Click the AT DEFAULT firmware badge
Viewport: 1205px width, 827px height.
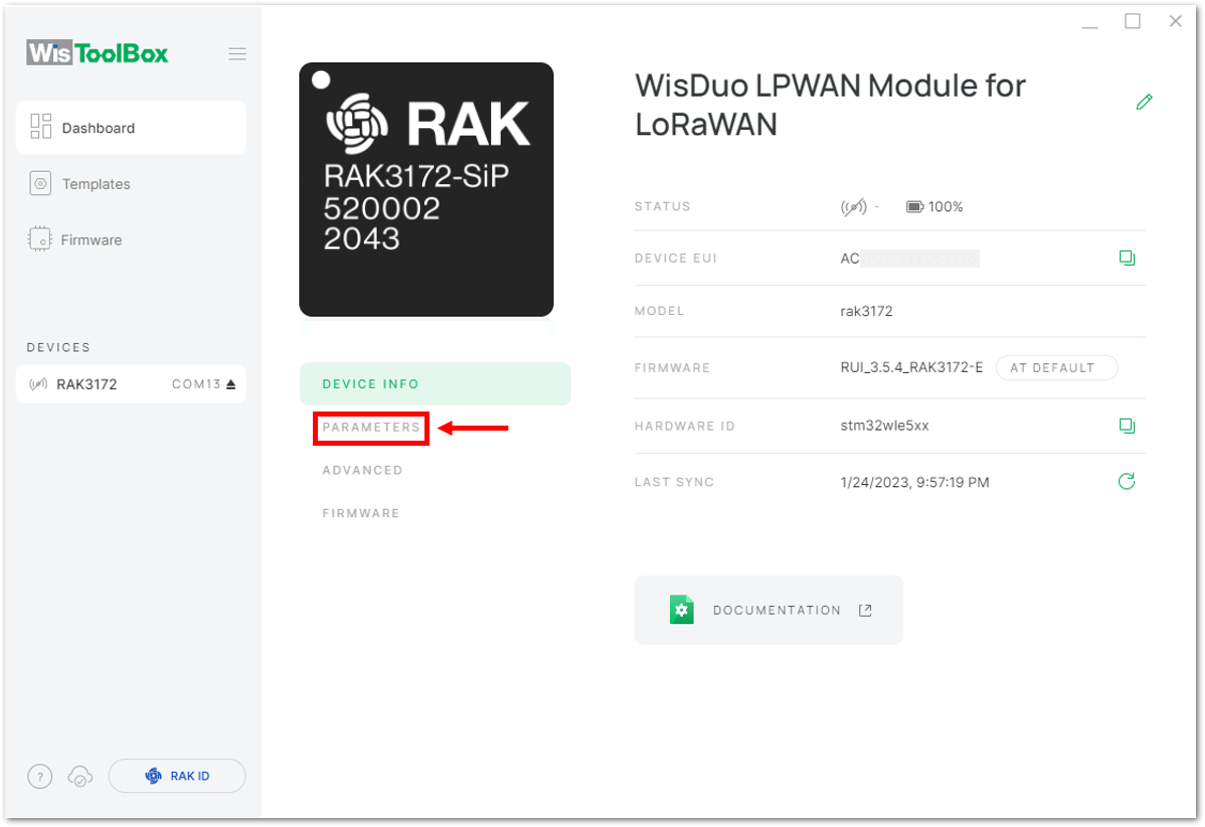click(1057, 368)
